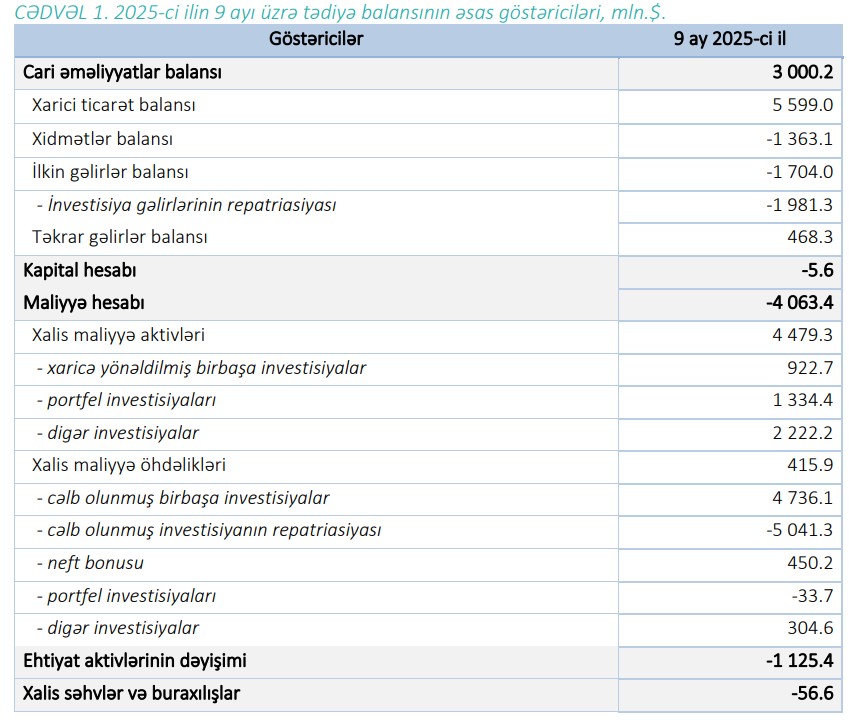Image resolution: width=858 pixels, height=725 pixels.
Task: Click the 'İlkin gəlirlər balansı' row label
Action: pos(110,171)
